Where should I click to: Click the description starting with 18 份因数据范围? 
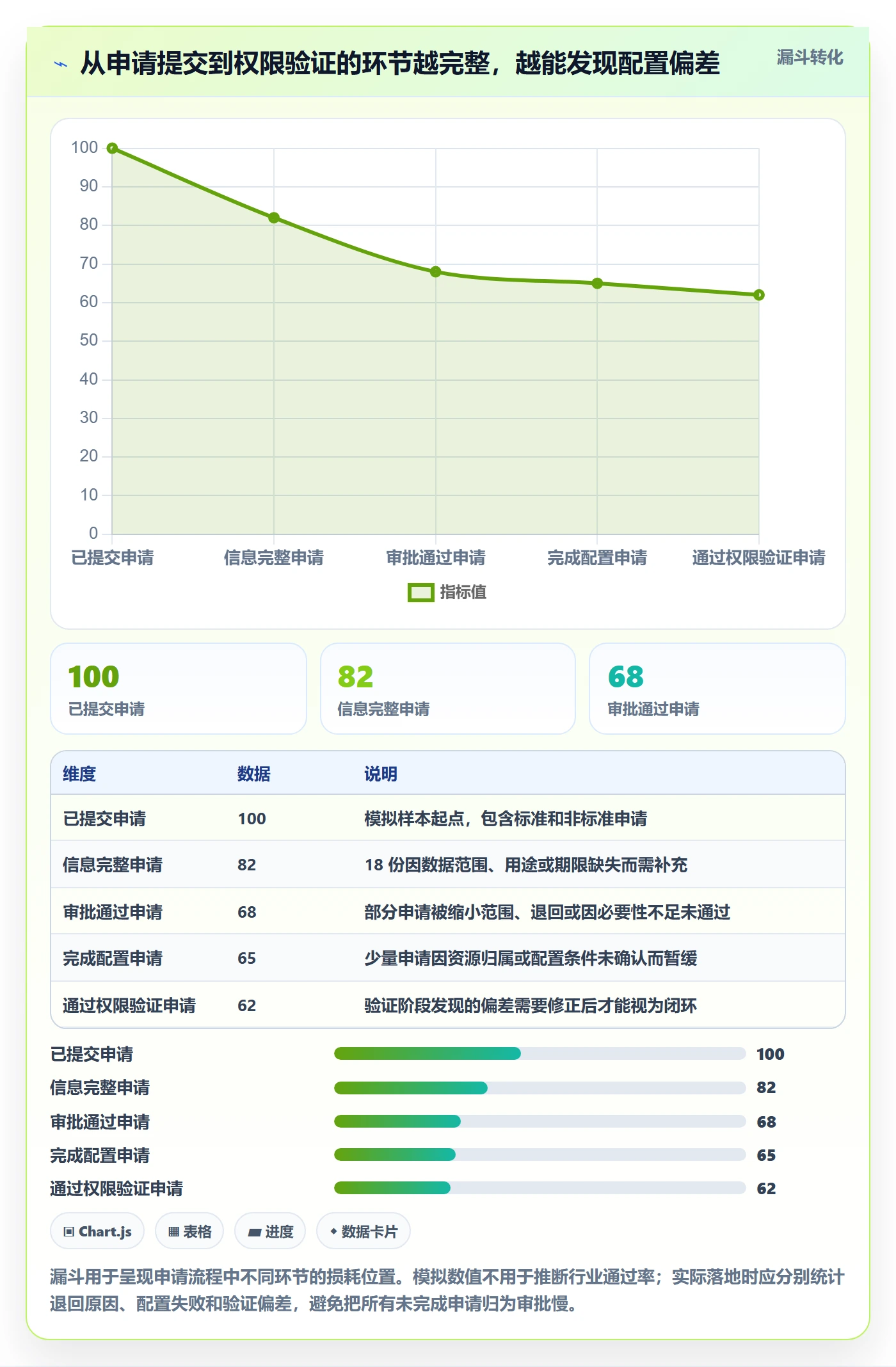526,865
